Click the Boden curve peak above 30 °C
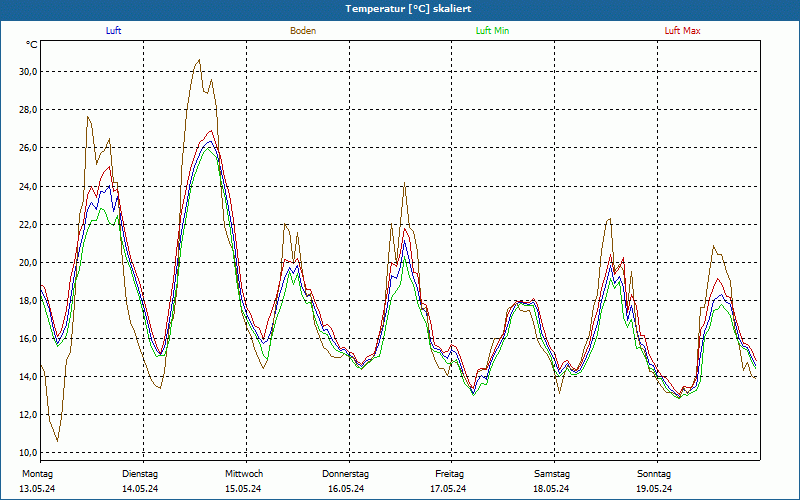The width and height of the screenshot is (800, 500). tap(199, 60)
